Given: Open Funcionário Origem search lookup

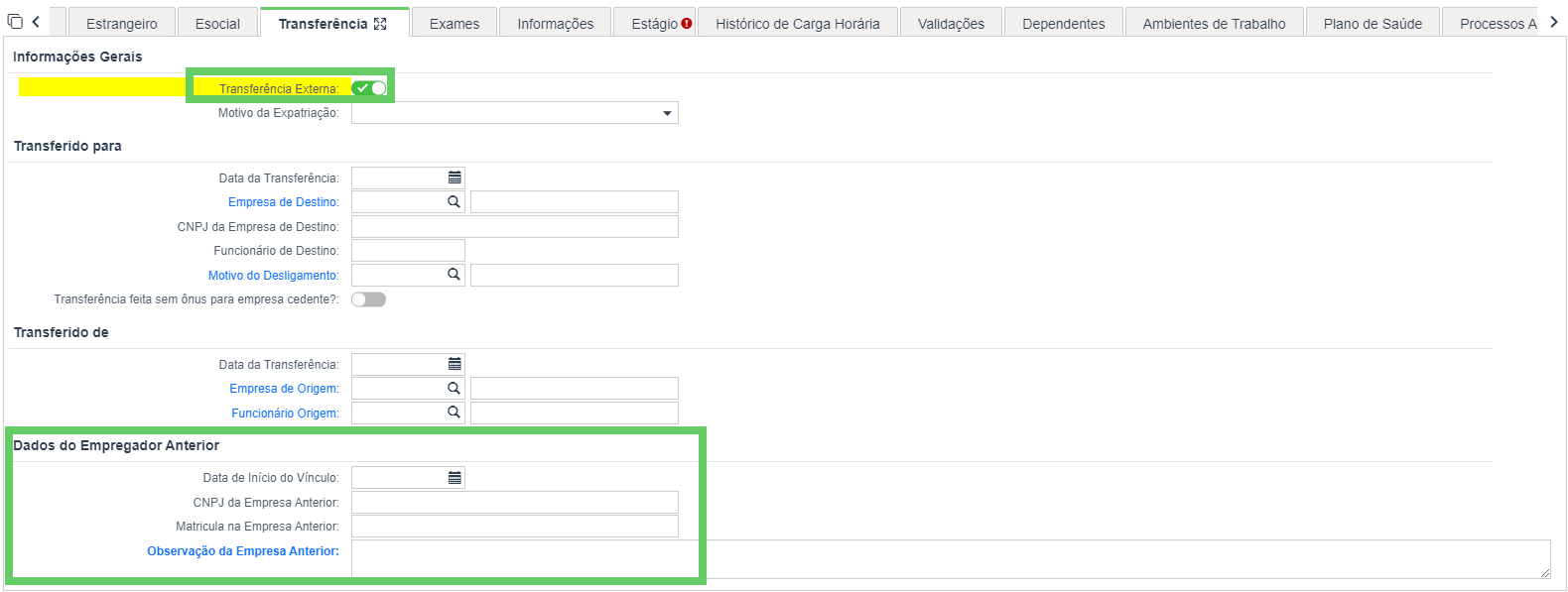Looking at the screenshot, I should point(454,413).
